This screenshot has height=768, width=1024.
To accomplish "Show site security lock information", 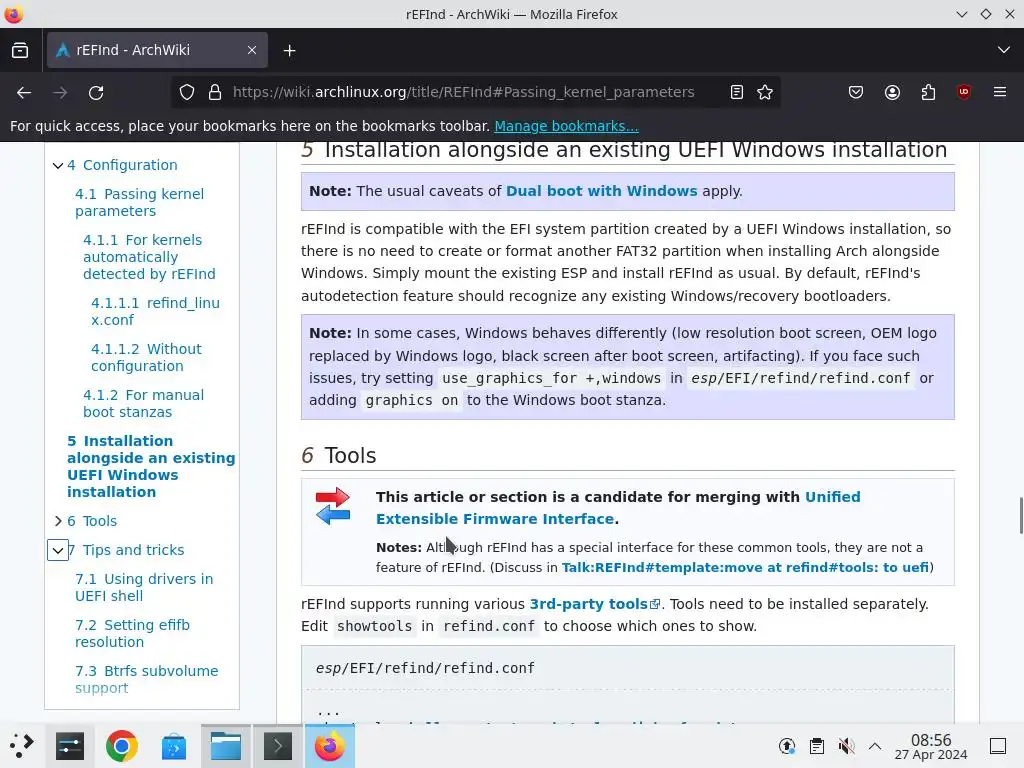I will pyautogui.click(x=215, y=93).
